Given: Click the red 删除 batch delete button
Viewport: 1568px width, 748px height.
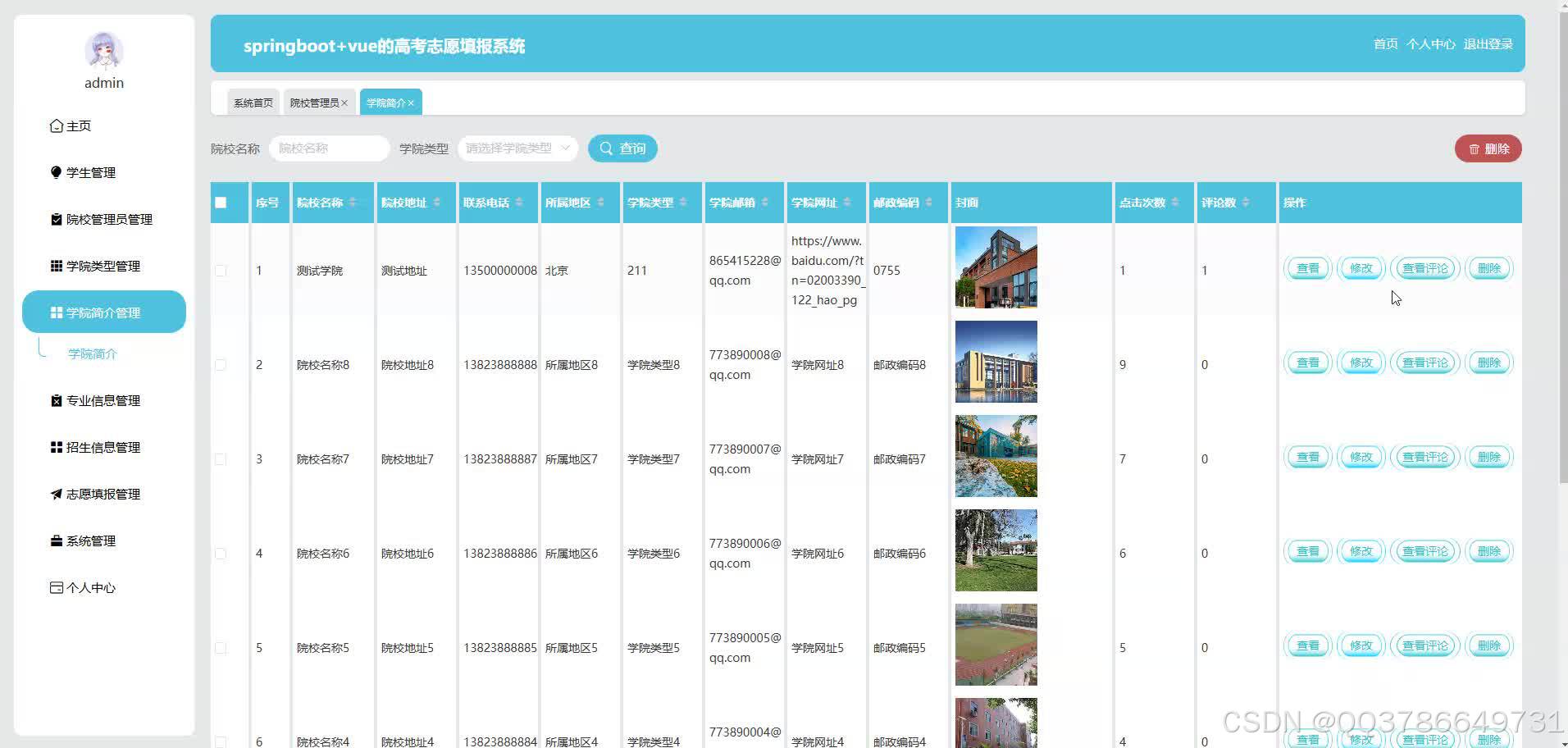Looking at the screenshot, I should click(1488, 148).
